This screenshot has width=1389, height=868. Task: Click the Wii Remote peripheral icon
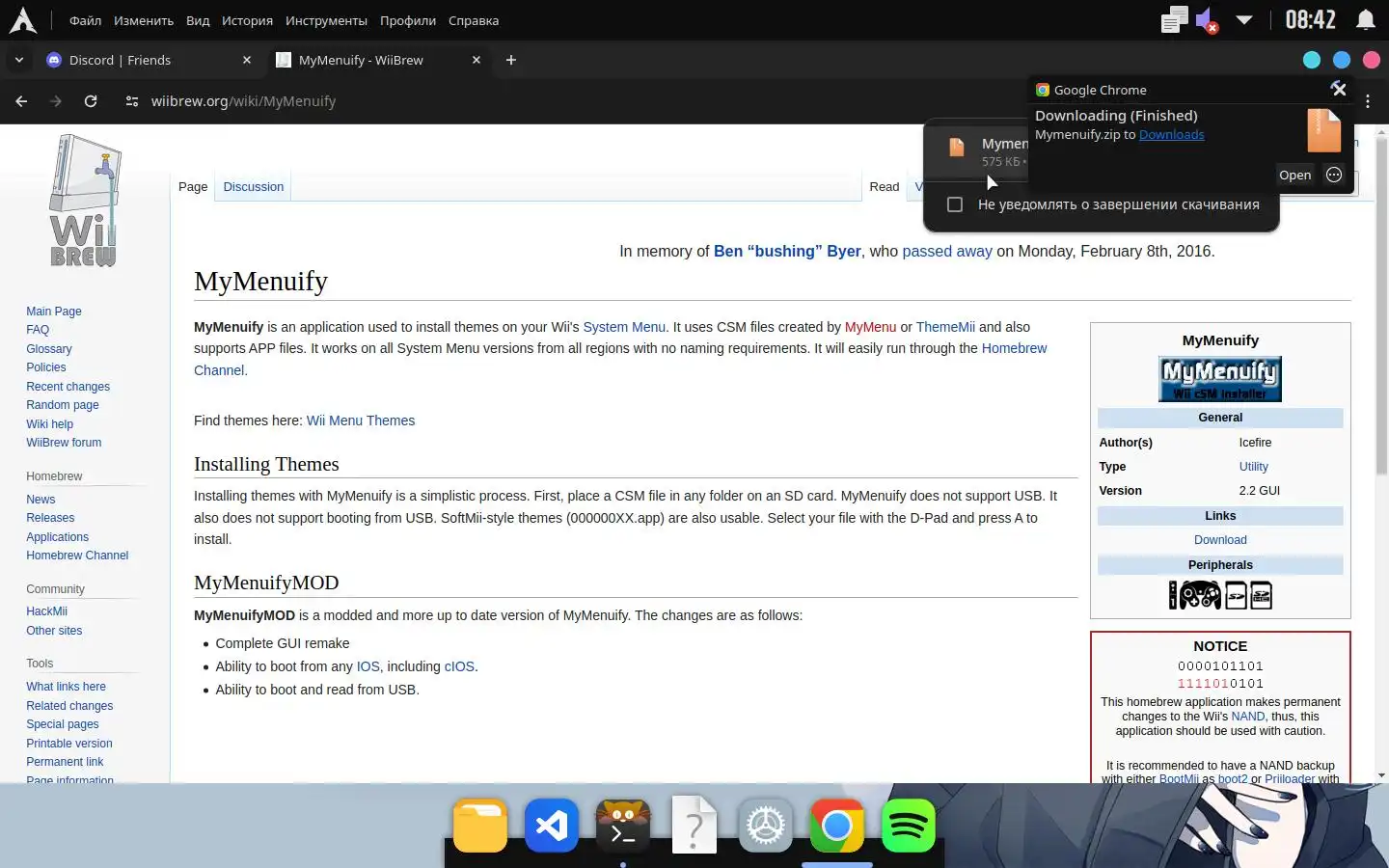click(x=1173, y=595)
